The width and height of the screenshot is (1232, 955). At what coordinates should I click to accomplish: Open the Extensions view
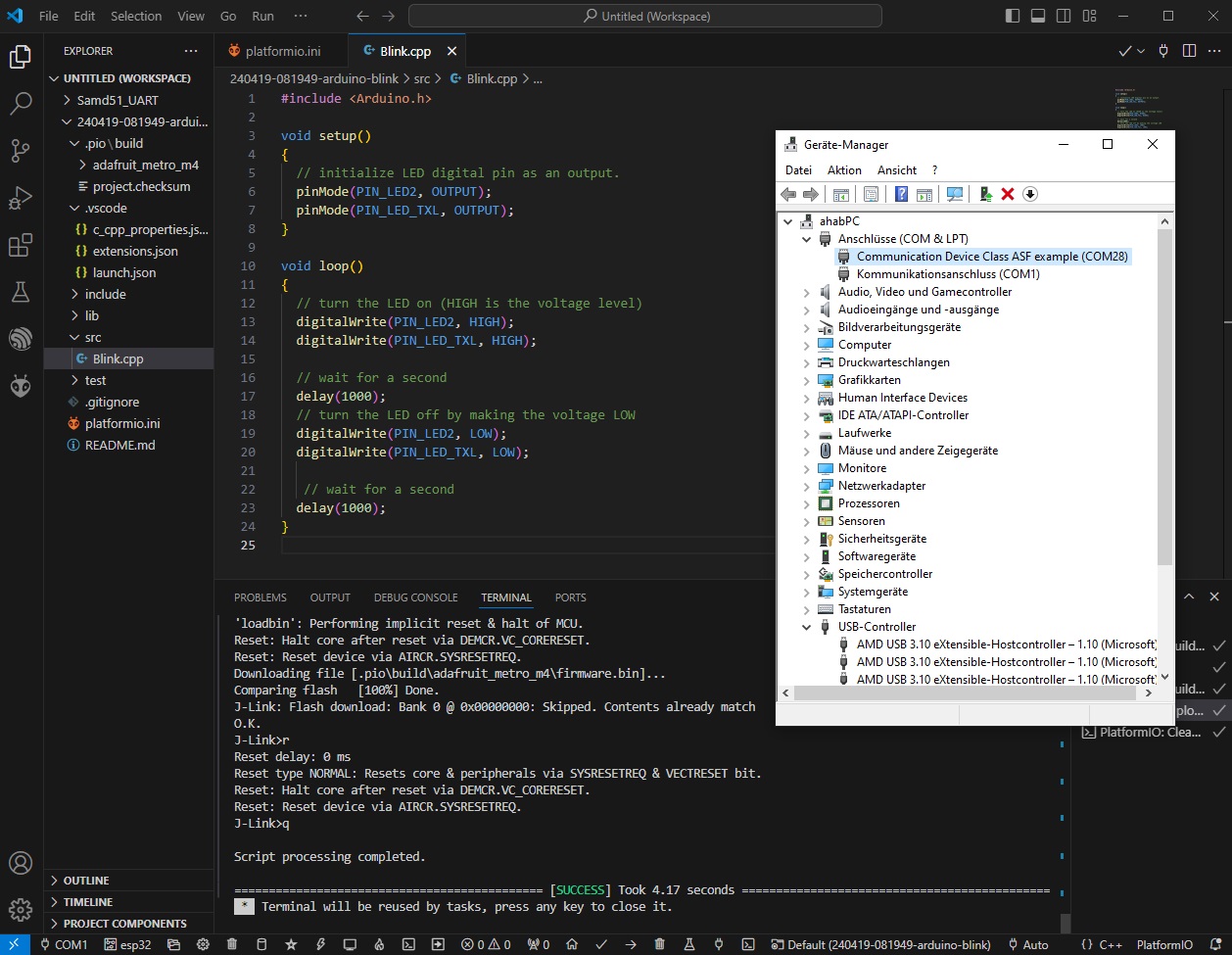coord(21,245)
